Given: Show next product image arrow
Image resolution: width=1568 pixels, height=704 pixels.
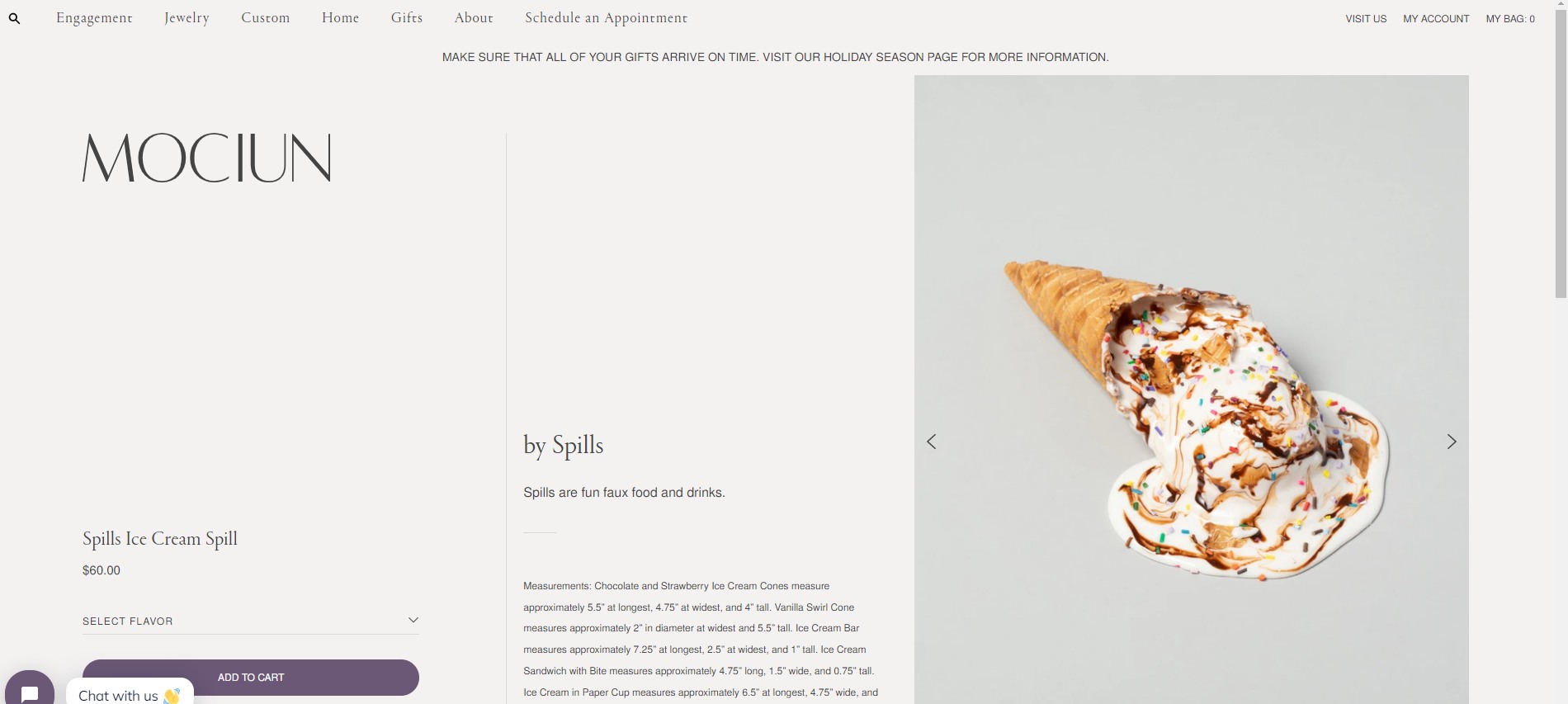Looking at the screenshot, I should pos(1452,442).
